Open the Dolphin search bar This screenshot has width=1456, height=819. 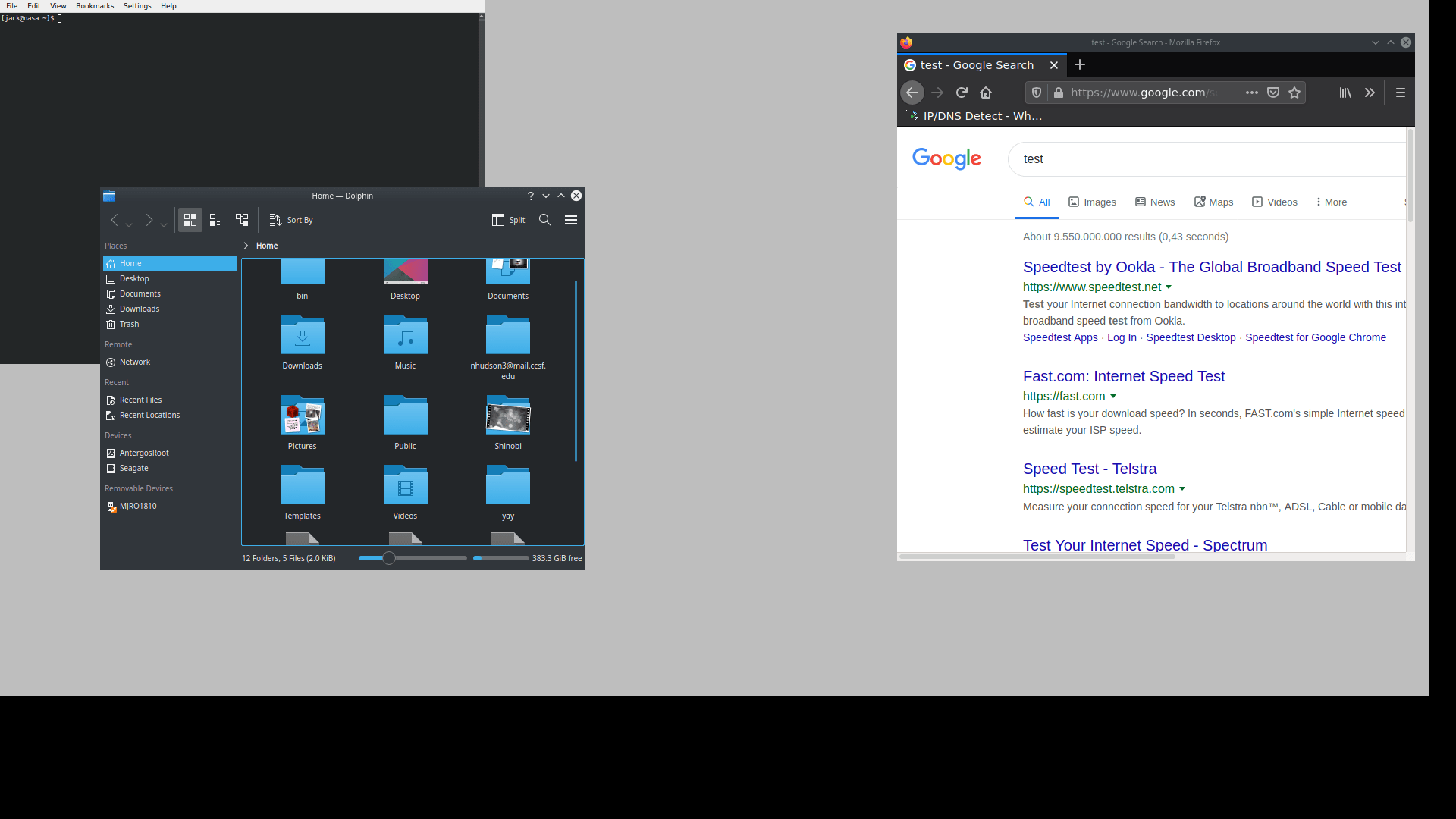pos(545,220)
